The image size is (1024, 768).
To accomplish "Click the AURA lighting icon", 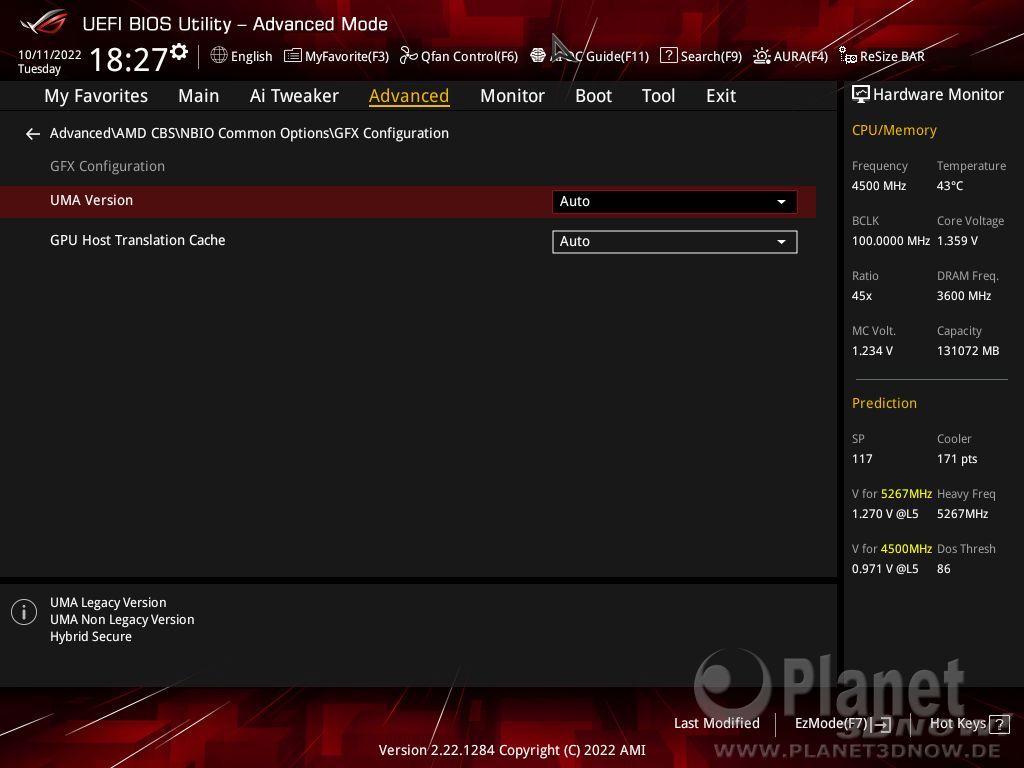I will click(x=761, y=56).
